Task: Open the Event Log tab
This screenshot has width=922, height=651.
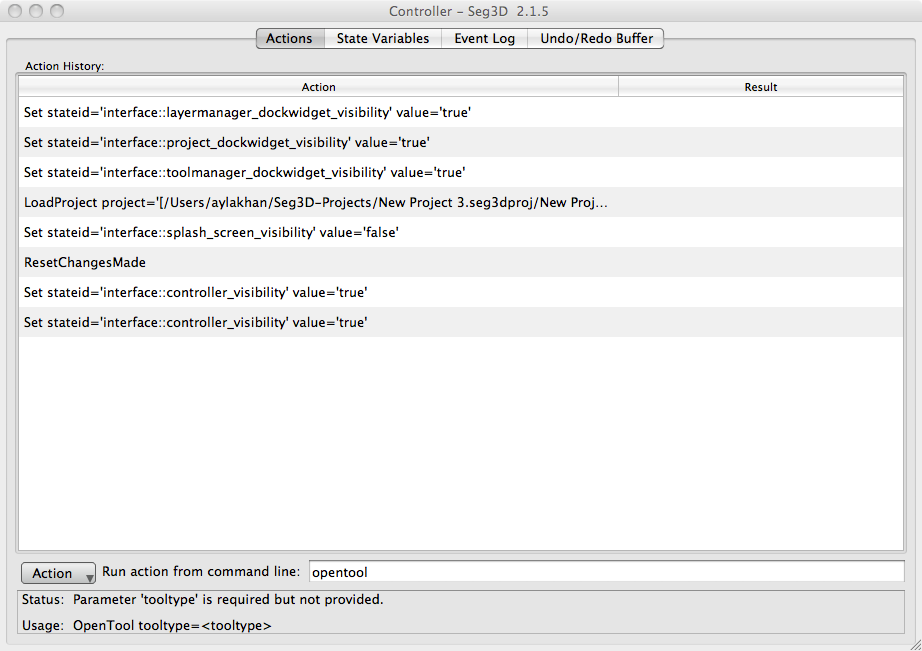Action: click(x=485, y=39)
